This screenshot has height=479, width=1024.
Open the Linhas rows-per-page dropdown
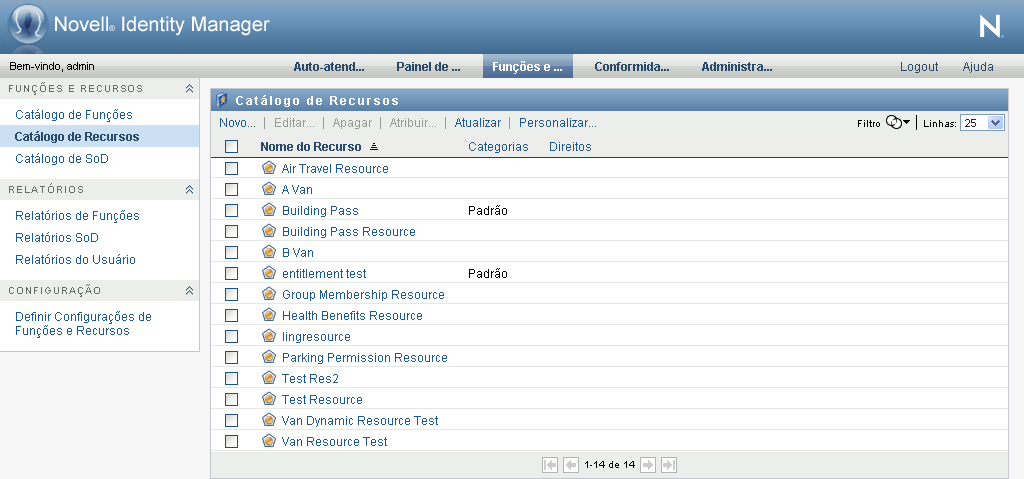coord(982,123)
